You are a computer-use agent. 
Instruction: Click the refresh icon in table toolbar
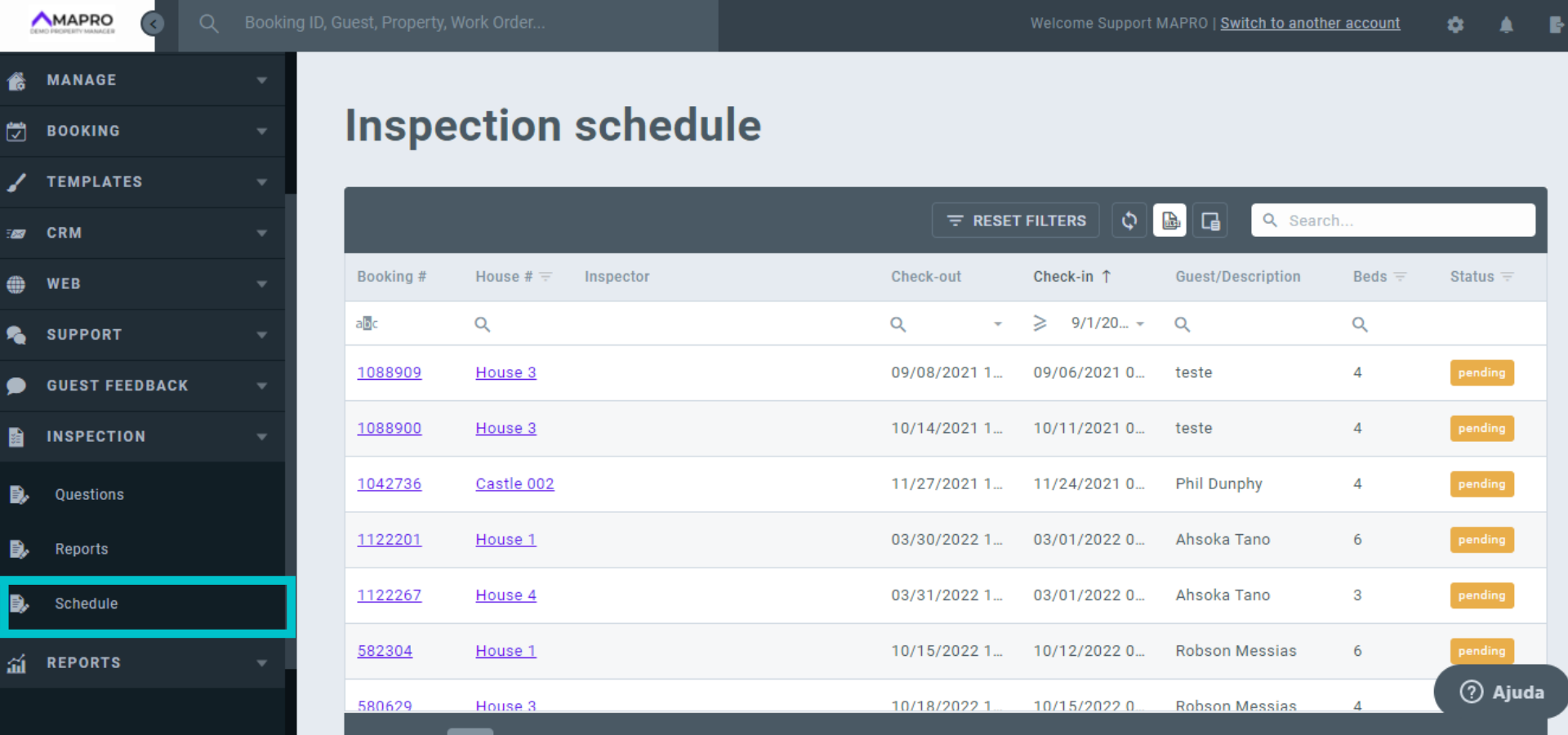click(x=1129, y=220)
